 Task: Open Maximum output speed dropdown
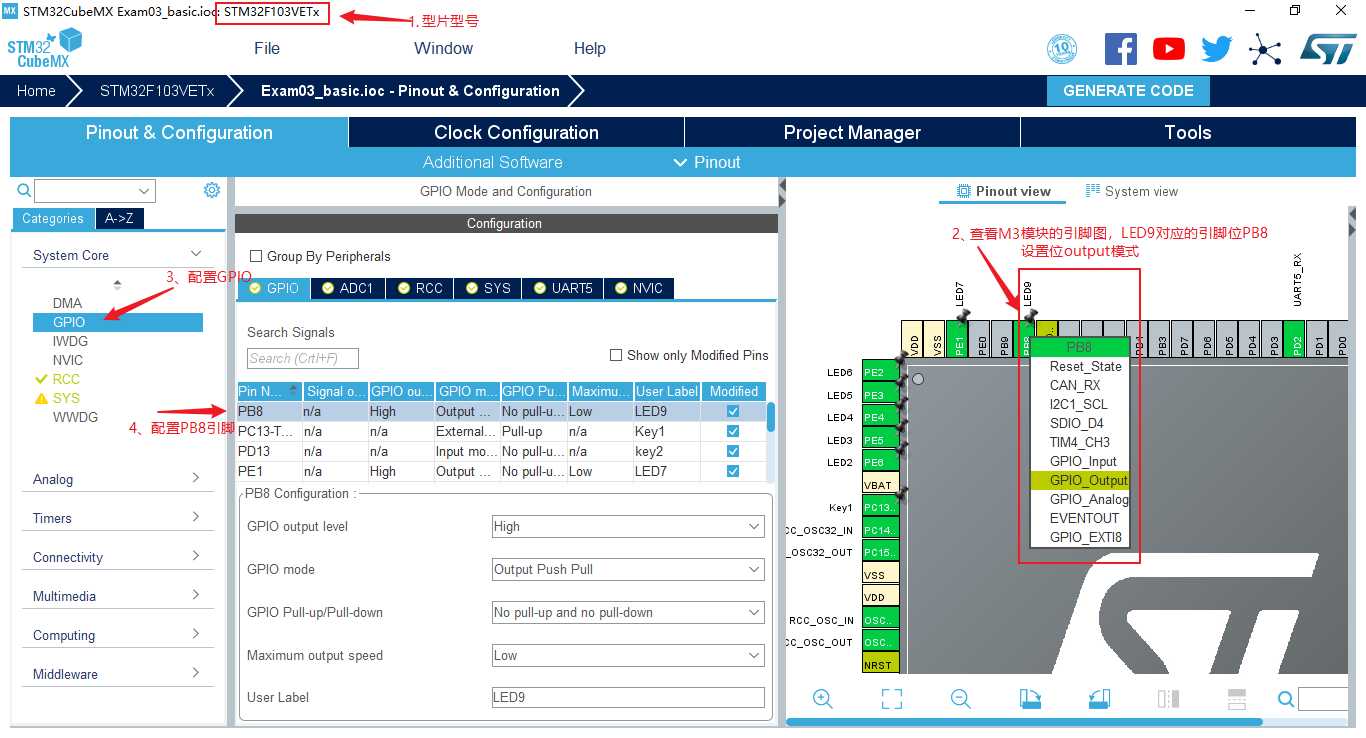pyautogui.click(x=628, y=655)
